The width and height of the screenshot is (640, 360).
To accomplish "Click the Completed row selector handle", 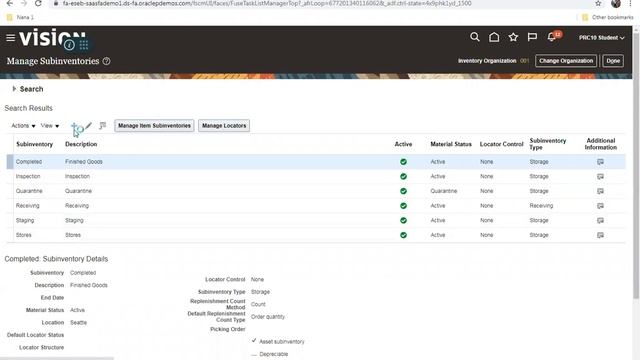I will click(10, 162).
